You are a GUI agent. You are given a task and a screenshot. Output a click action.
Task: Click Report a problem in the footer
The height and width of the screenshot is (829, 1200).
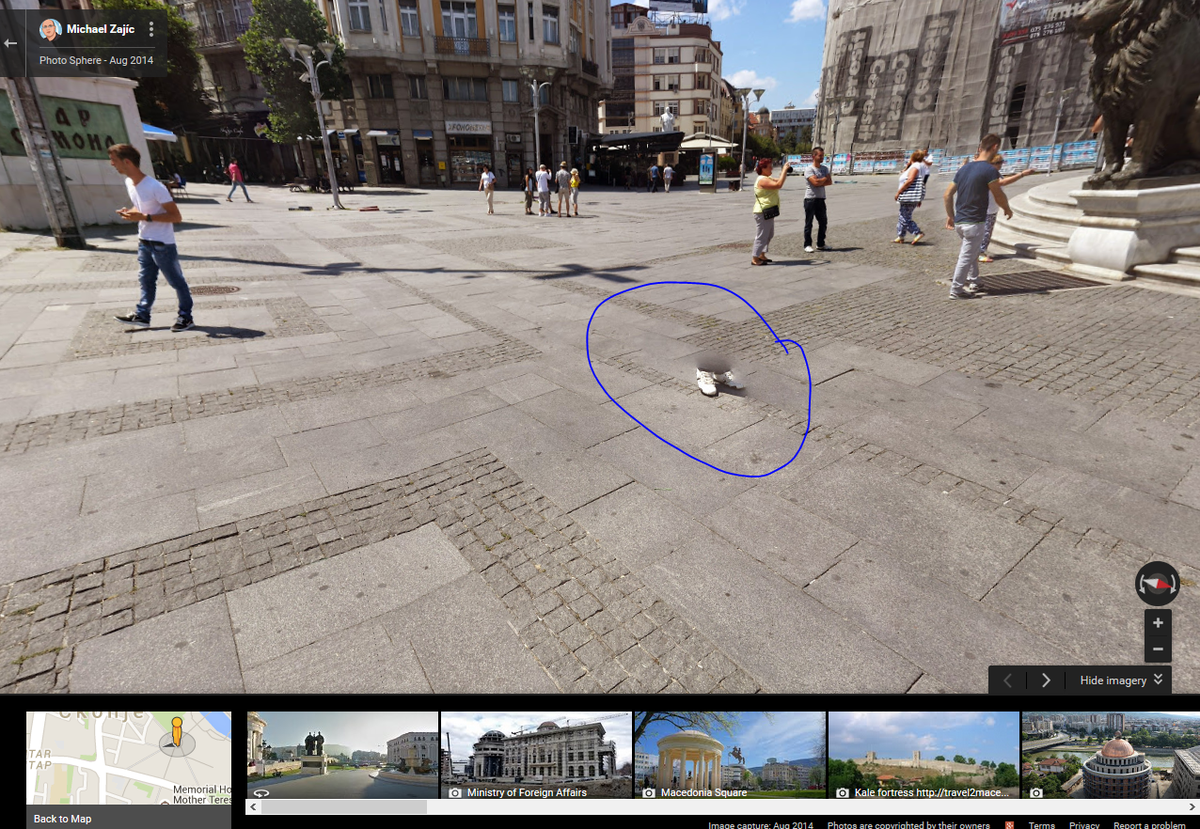1150,824
